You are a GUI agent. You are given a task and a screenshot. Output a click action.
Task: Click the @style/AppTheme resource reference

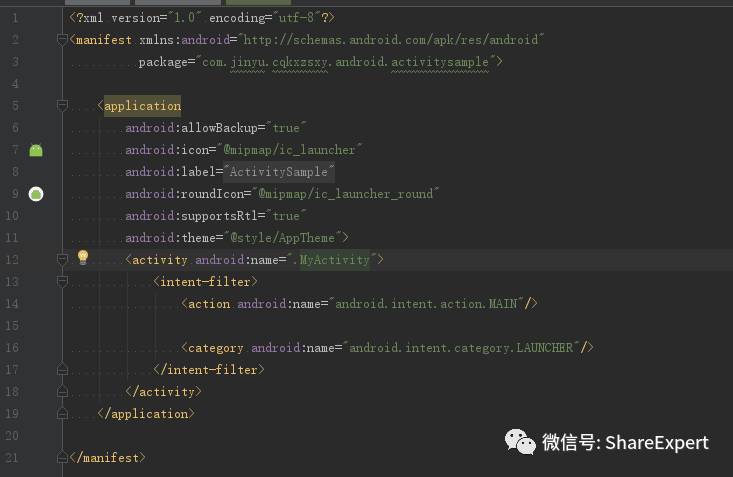(x=282, y=238)
